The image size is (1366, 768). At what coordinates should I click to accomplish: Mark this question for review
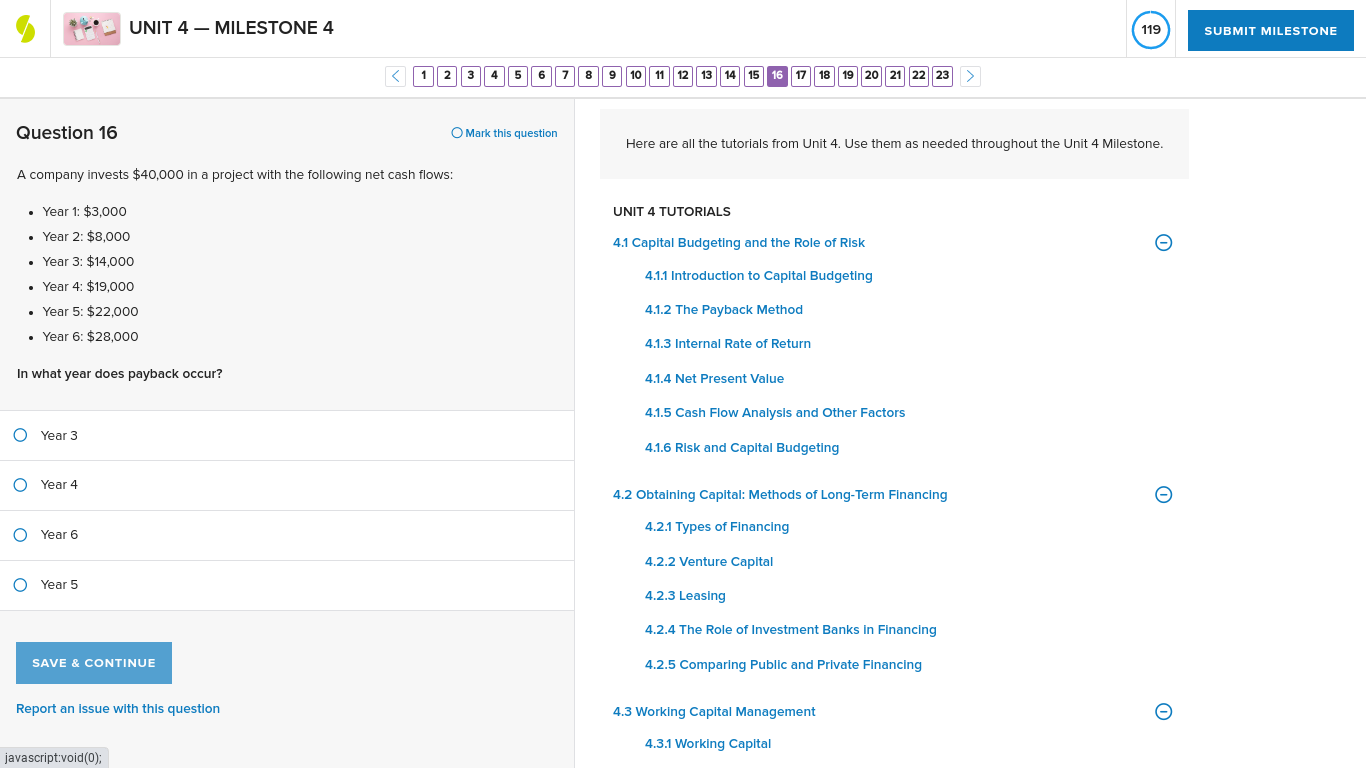(503, 133)
